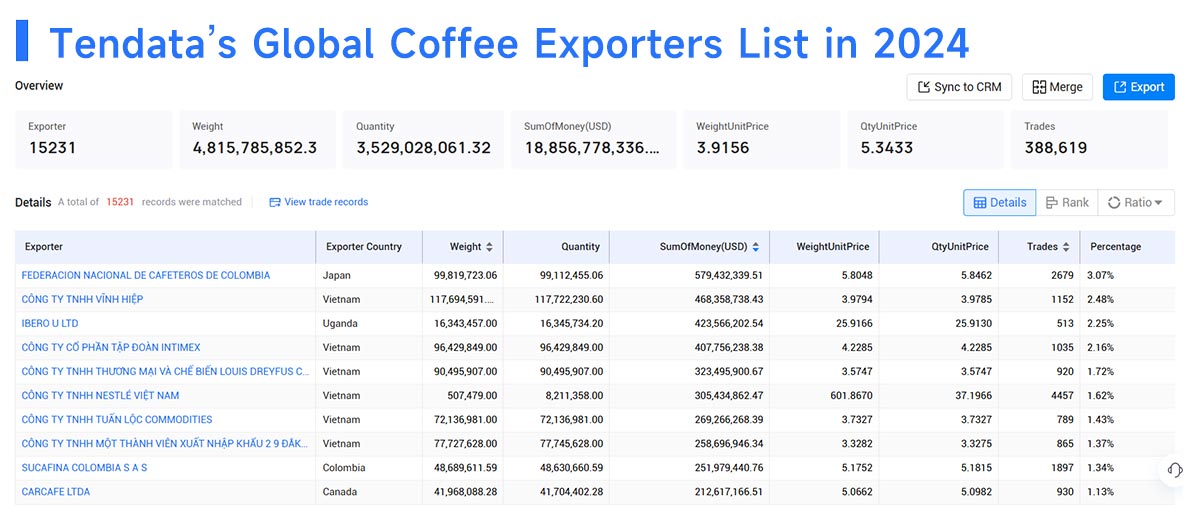Click the Japan country cell
The width and height of the screenshot is (1190, 509).
click(336, 275)
